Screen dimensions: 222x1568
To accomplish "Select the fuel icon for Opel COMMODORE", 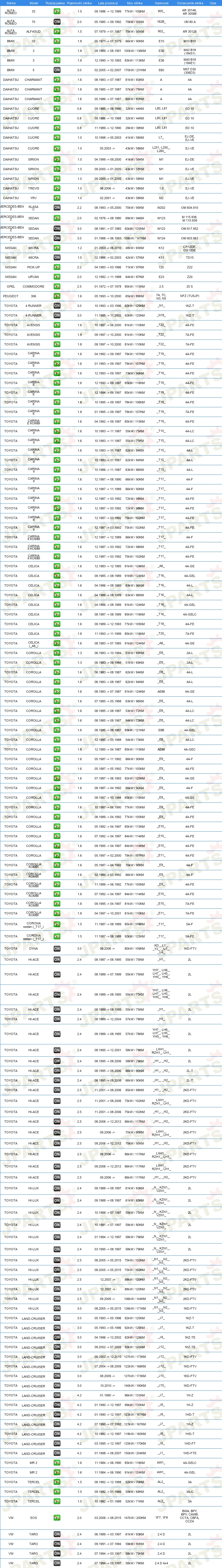I will (x=57, y=286).
